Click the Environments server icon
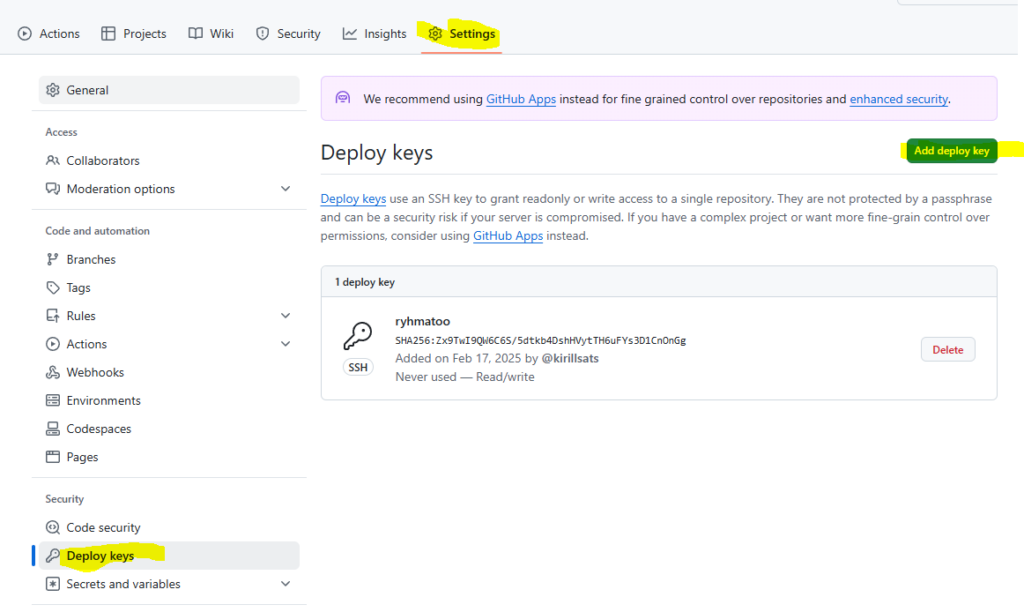This screenshot has height=612, width=1024. coord(53,400)
